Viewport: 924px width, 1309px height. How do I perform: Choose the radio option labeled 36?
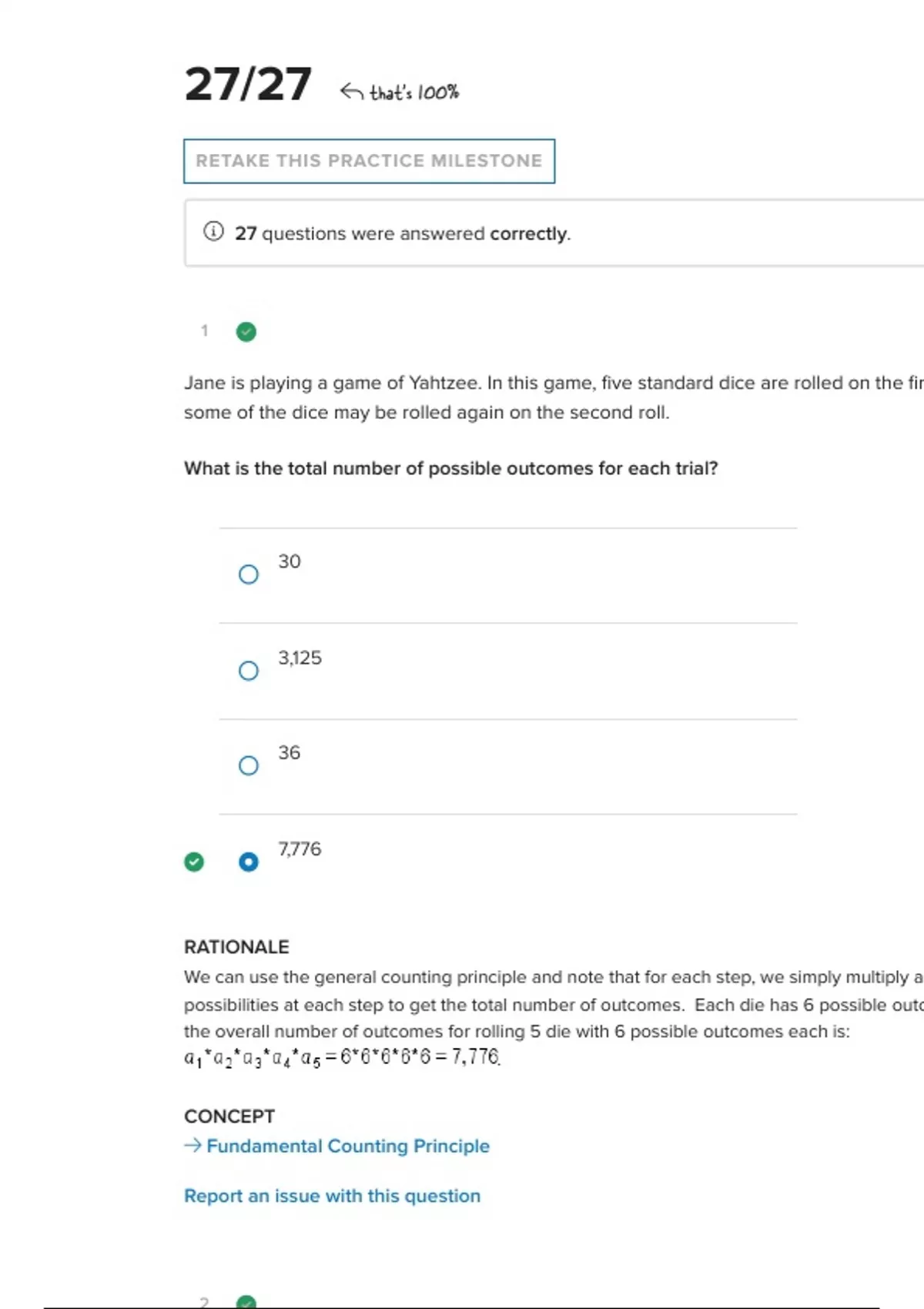click(249, 765)
